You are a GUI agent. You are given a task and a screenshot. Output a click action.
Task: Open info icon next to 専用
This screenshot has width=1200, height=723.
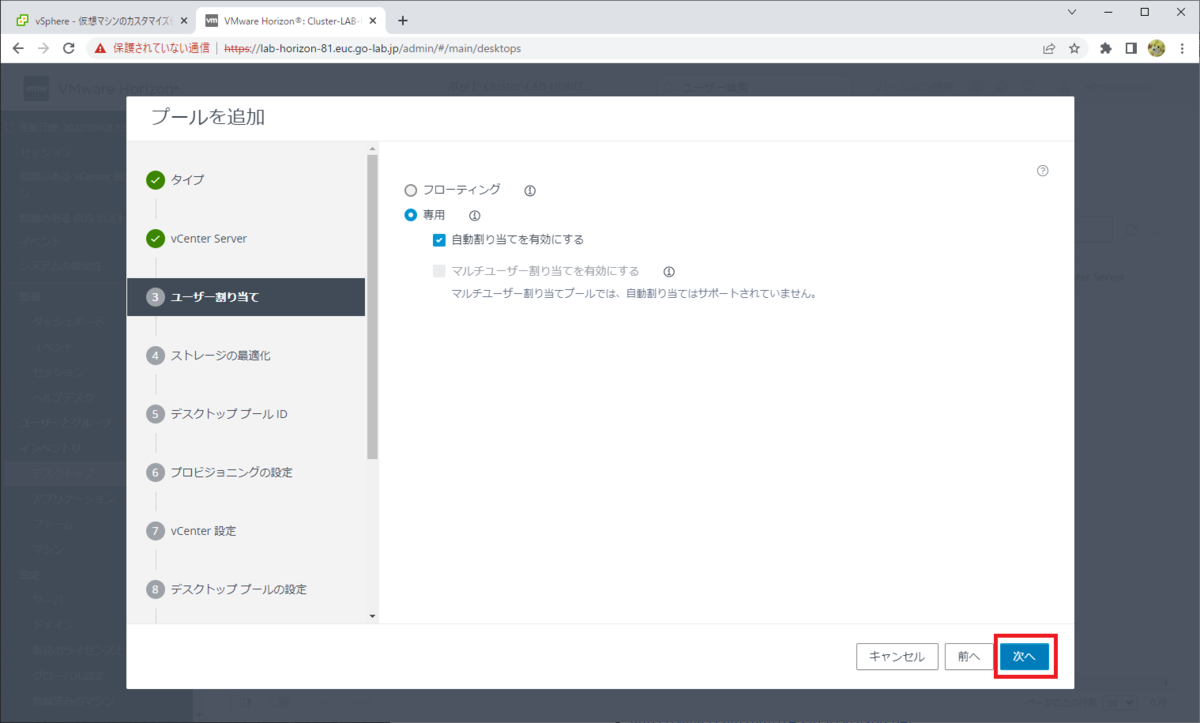pyautogui.click(x=475, y=215)
